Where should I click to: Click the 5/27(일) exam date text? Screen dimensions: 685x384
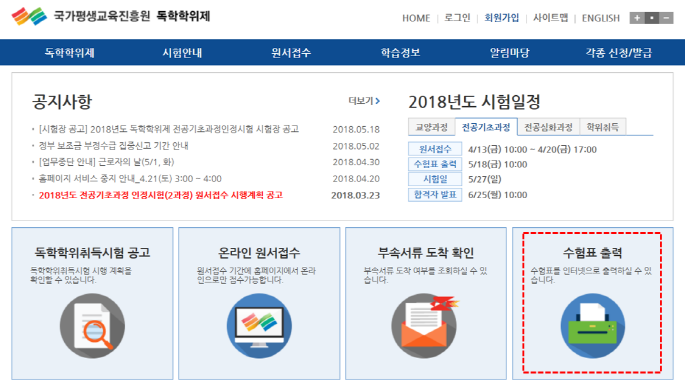coord(484,179)
